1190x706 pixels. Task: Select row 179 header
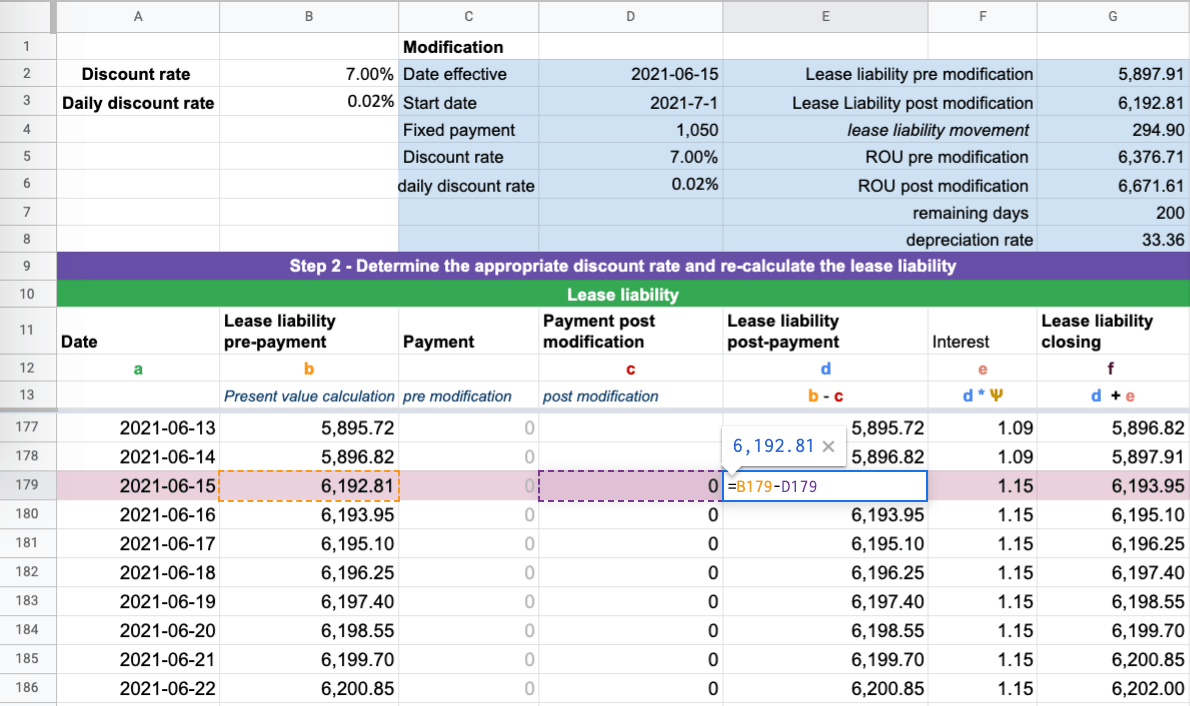[27, 485]
